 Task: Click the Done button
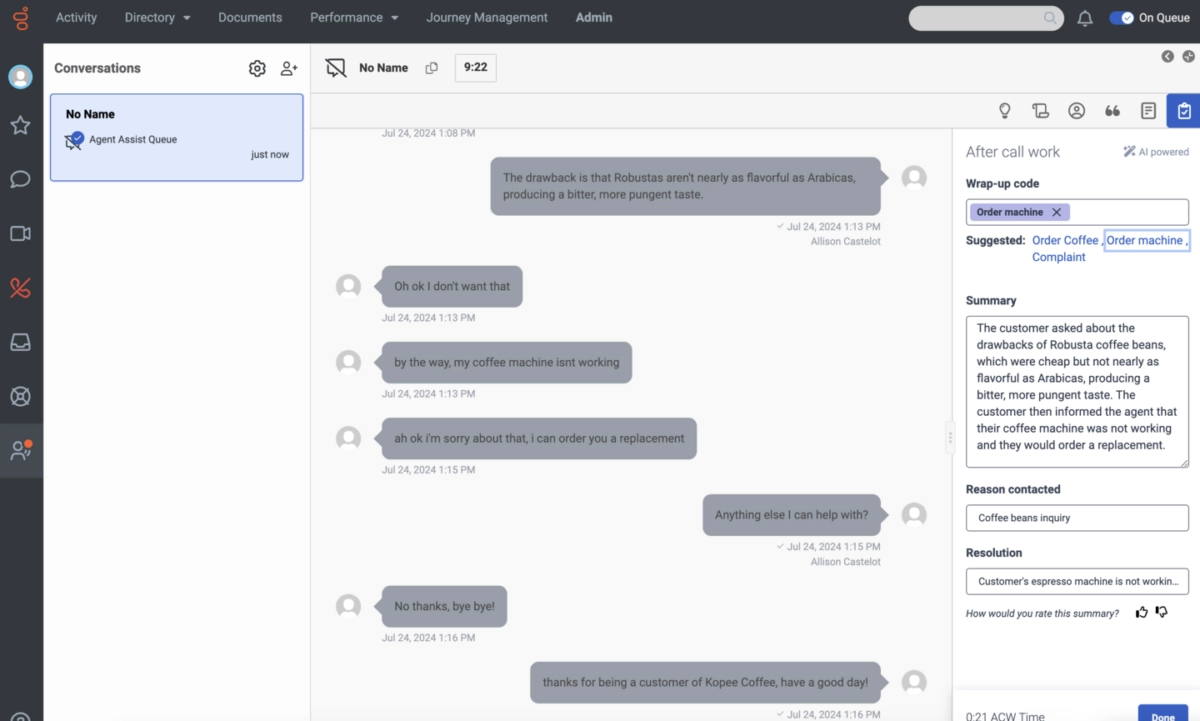(x=1163, y=714)
